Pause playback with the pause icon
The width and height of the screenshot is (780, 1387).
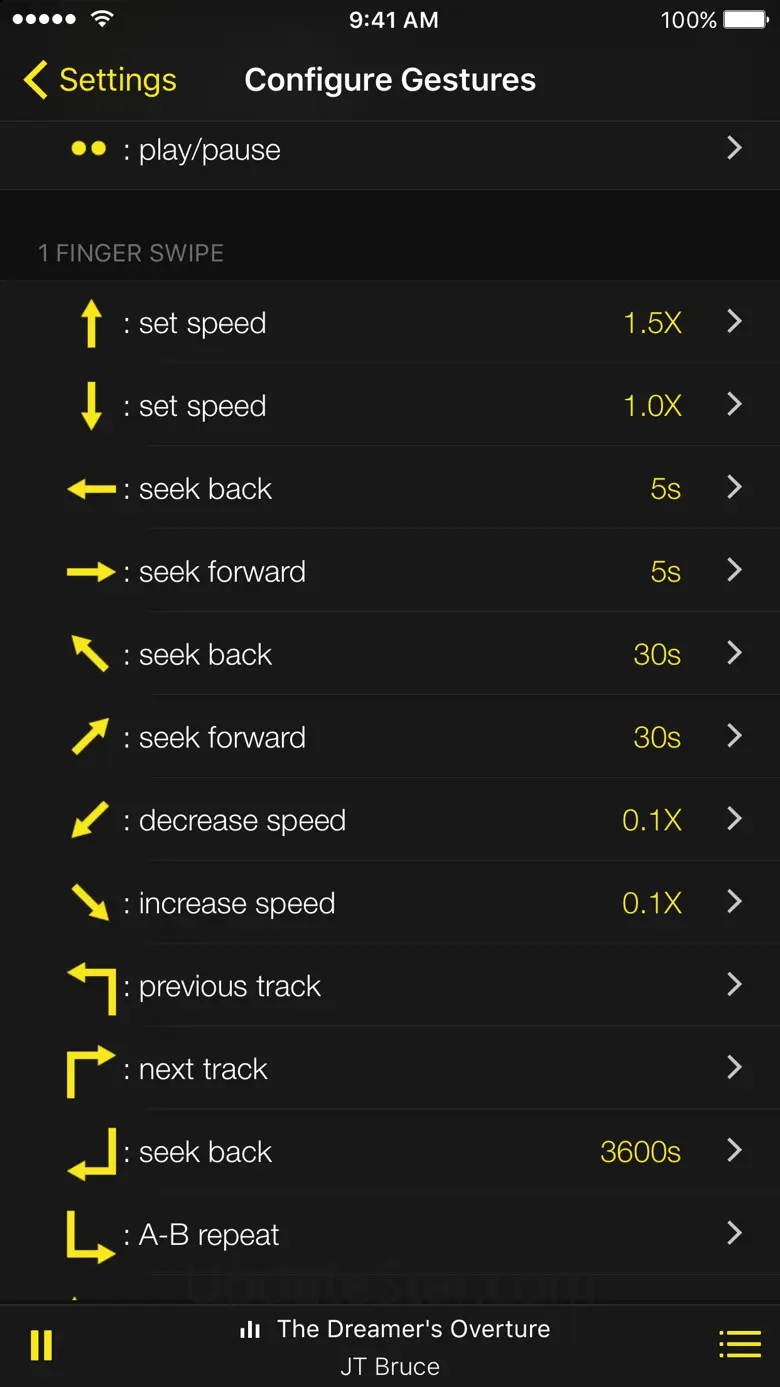point(41,1345)
